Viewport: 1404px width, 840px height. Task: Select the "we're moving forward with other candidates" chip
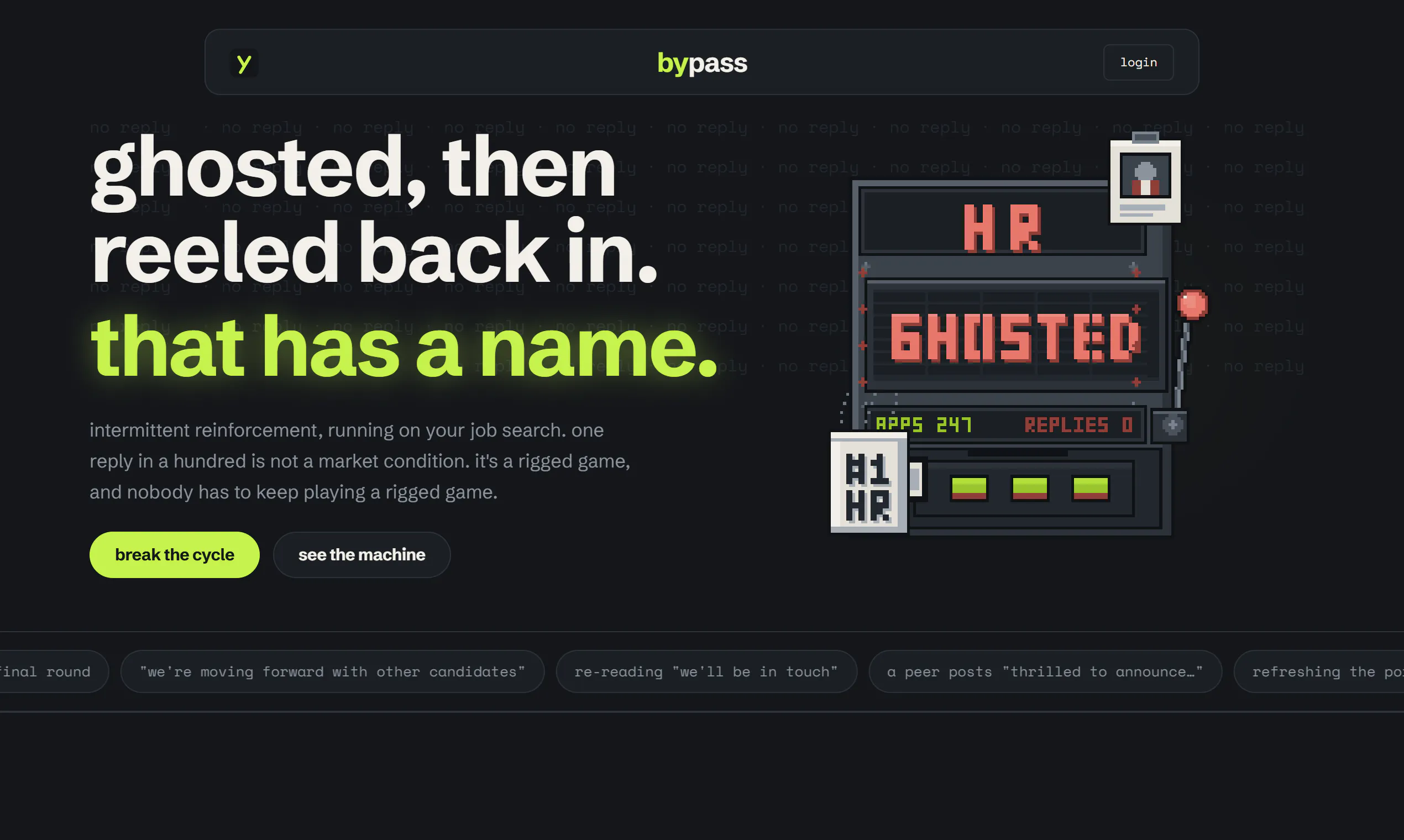(332, 671)
